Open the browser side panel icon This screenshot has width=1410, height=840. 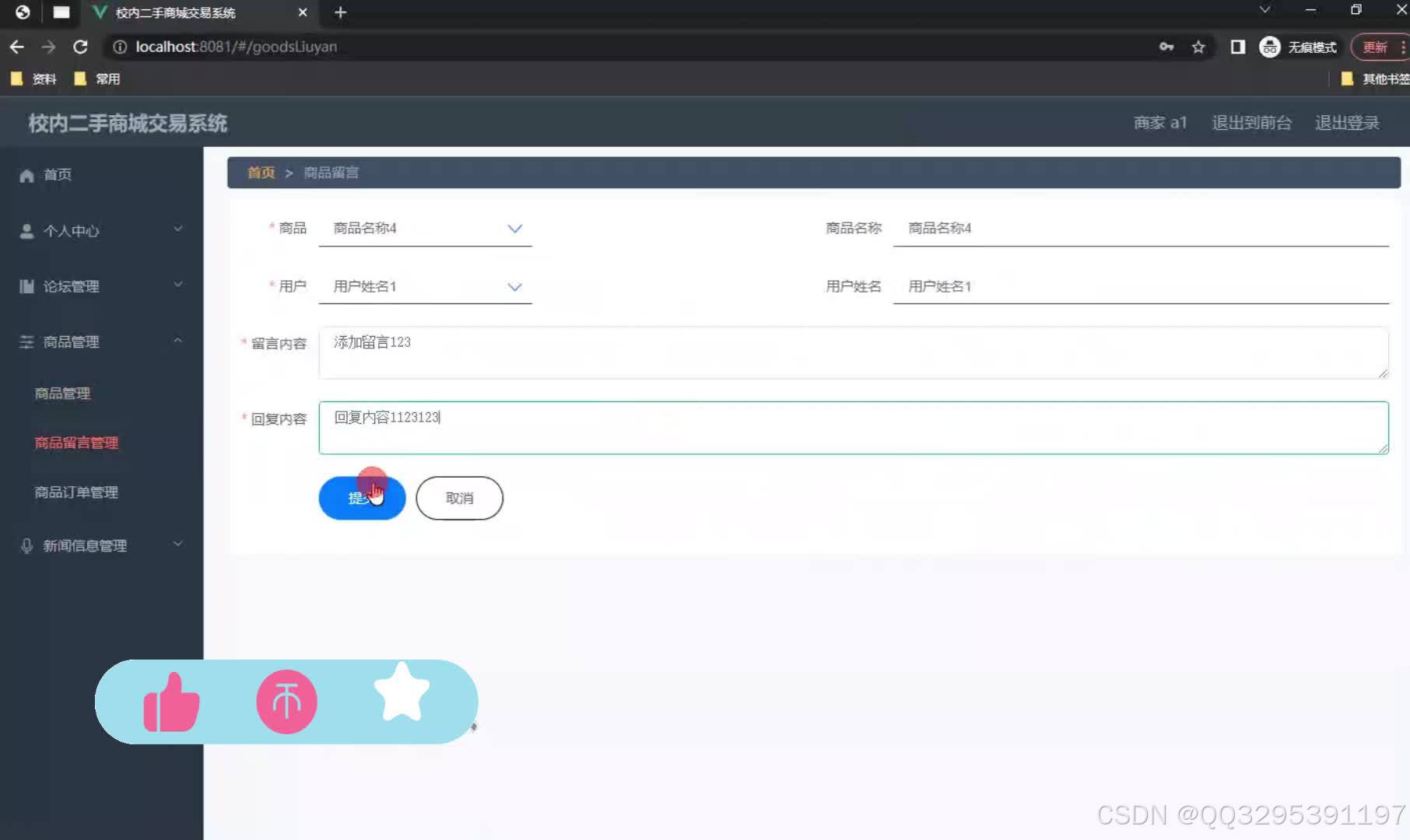pyautogui.click(x=1237, y=47)
